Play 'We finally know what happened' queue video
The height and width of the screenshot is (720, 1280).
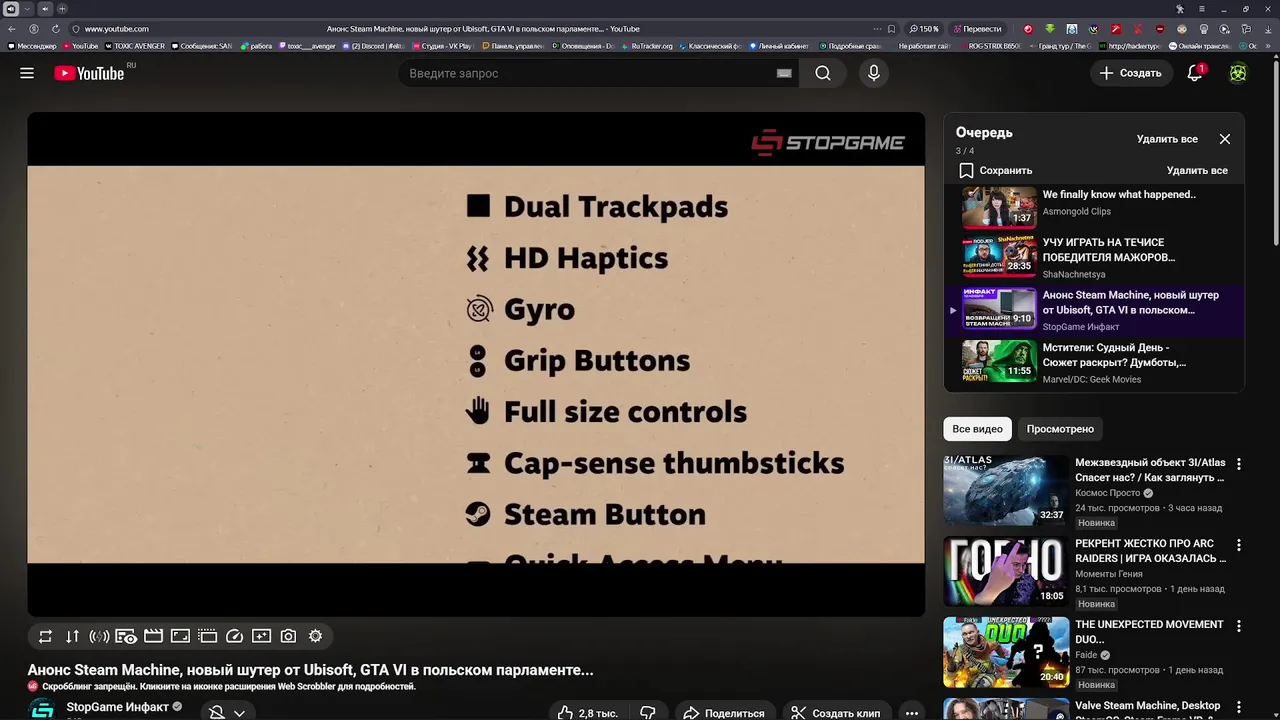1094,207
